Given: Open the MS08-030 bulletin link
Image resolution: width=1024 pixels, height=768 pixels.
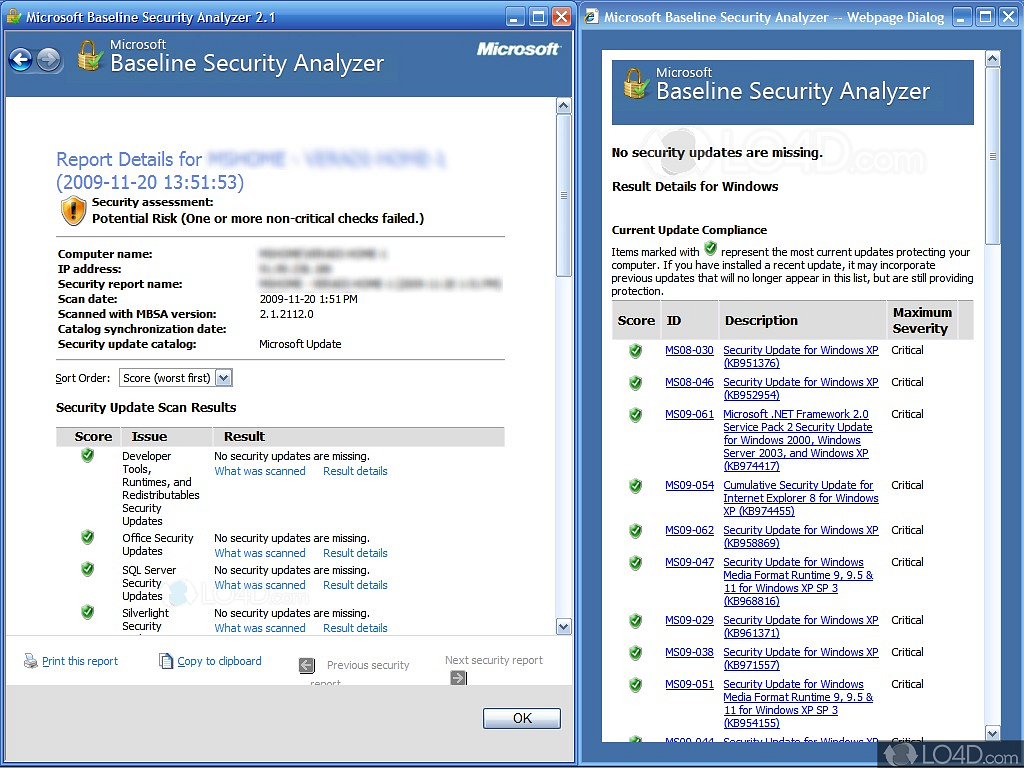Looking at the screenshot, I should [688, 350].
